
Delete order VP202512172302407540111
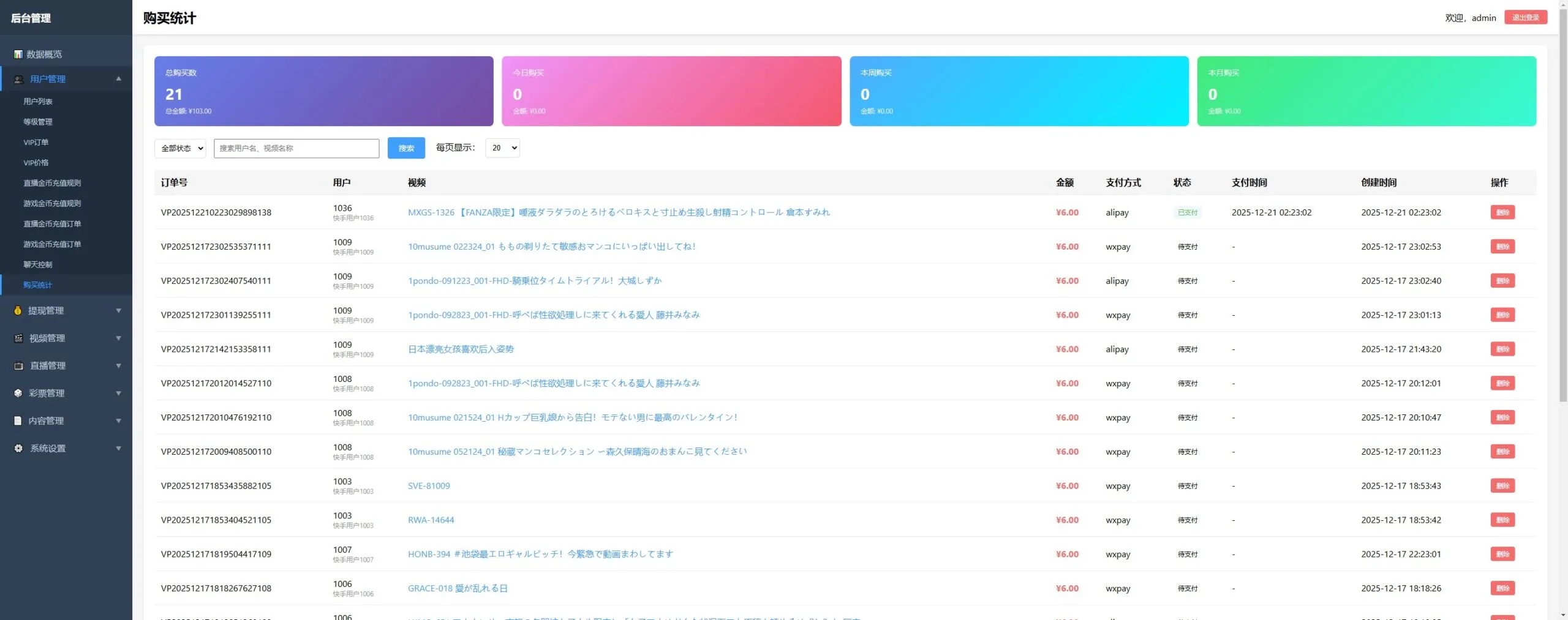(1502, 281)
